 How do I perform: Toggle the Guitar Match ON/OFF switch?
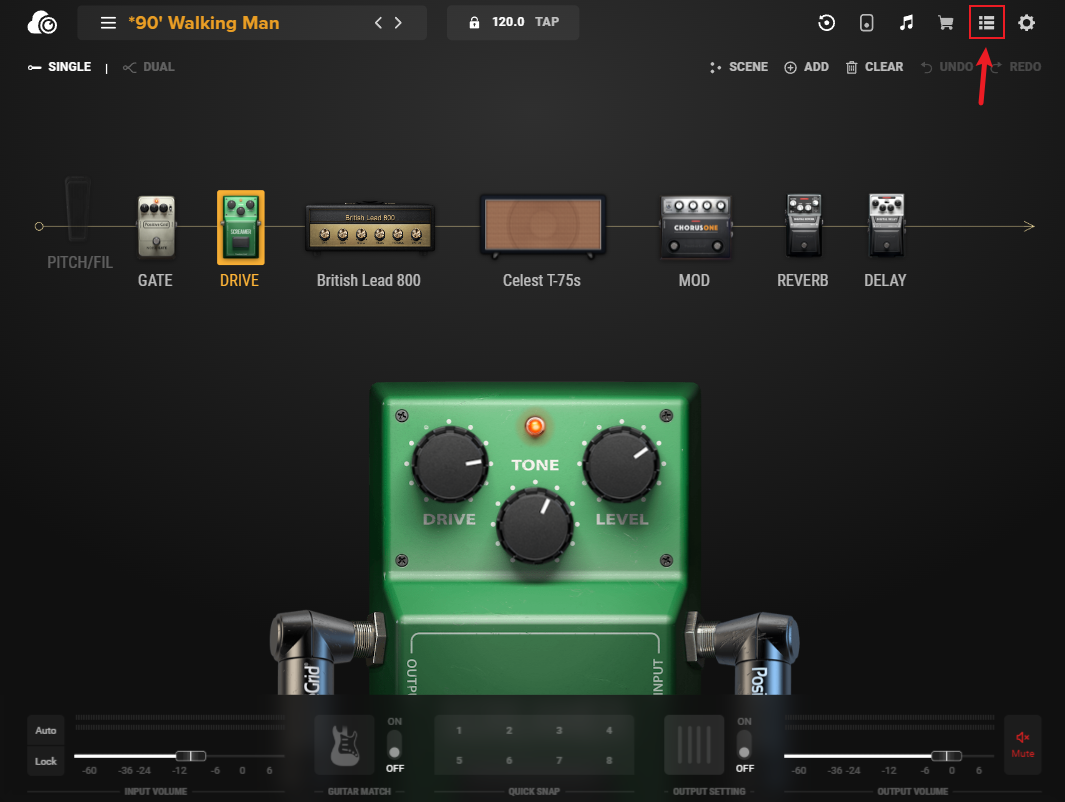click(x=394, y=744)
